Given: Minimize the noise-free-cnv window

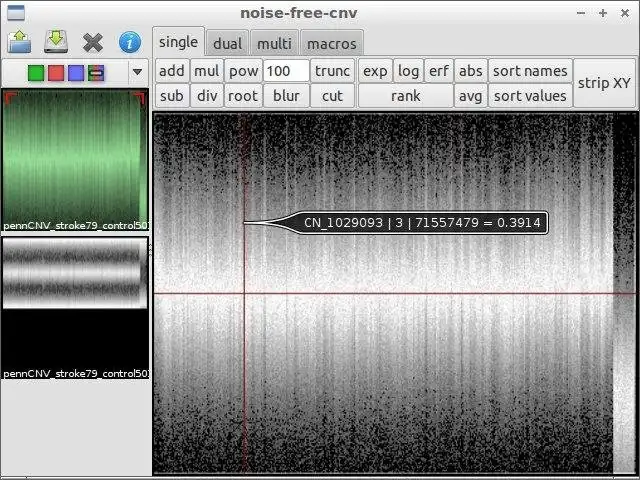Looking at the screenshot, I should [x=581, y=13].
